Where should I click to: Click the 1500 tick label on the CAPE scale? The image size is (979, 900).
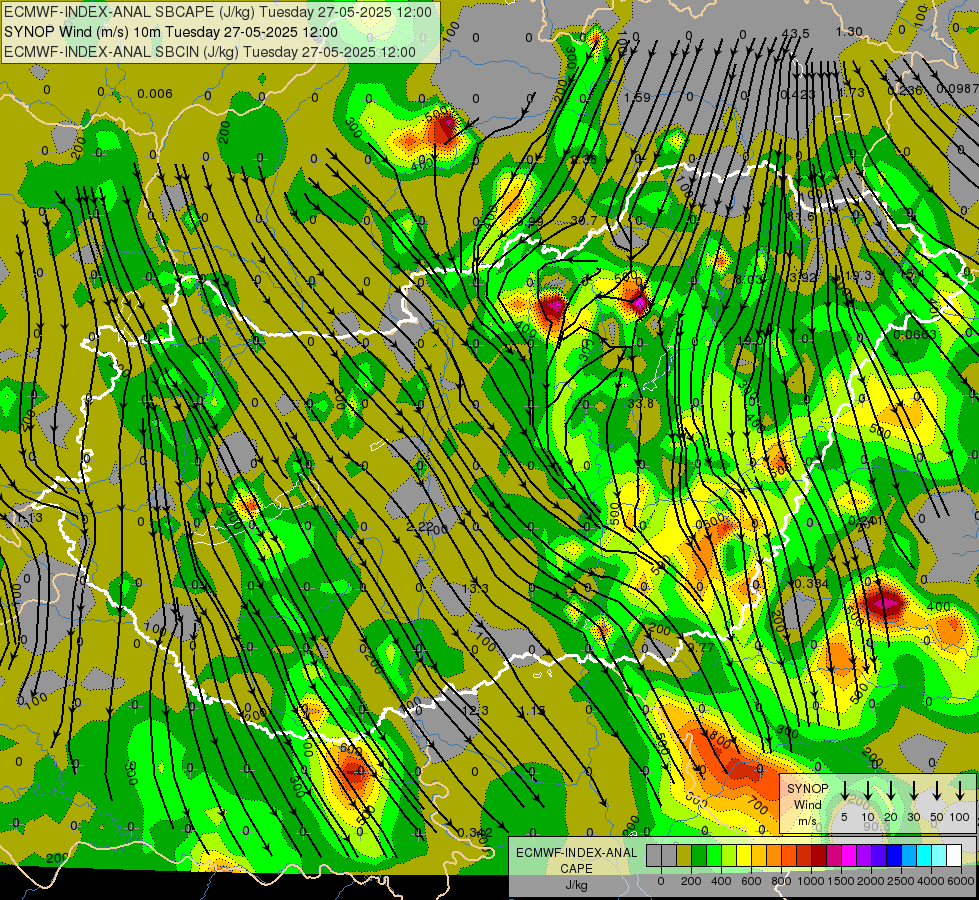[841, 881]
